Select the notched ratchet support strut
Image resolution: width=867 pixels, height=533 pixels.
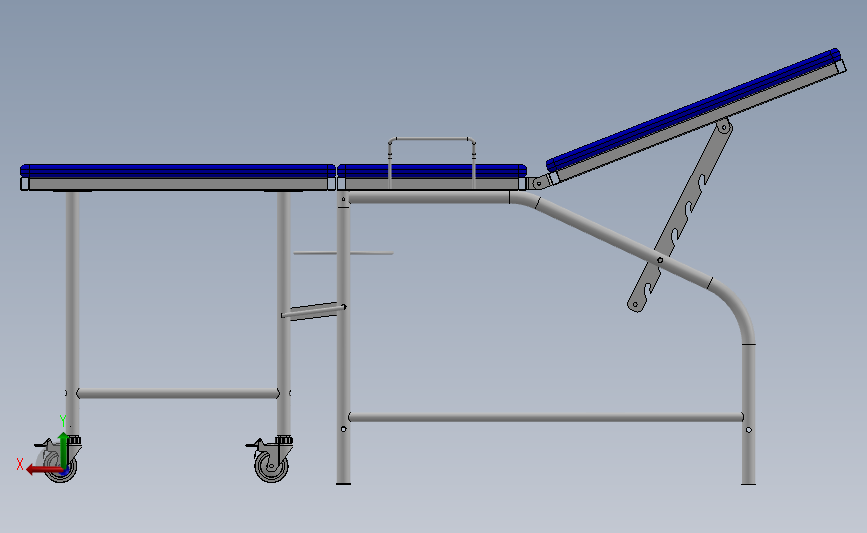pyautogui.click(x=680, y=216)
